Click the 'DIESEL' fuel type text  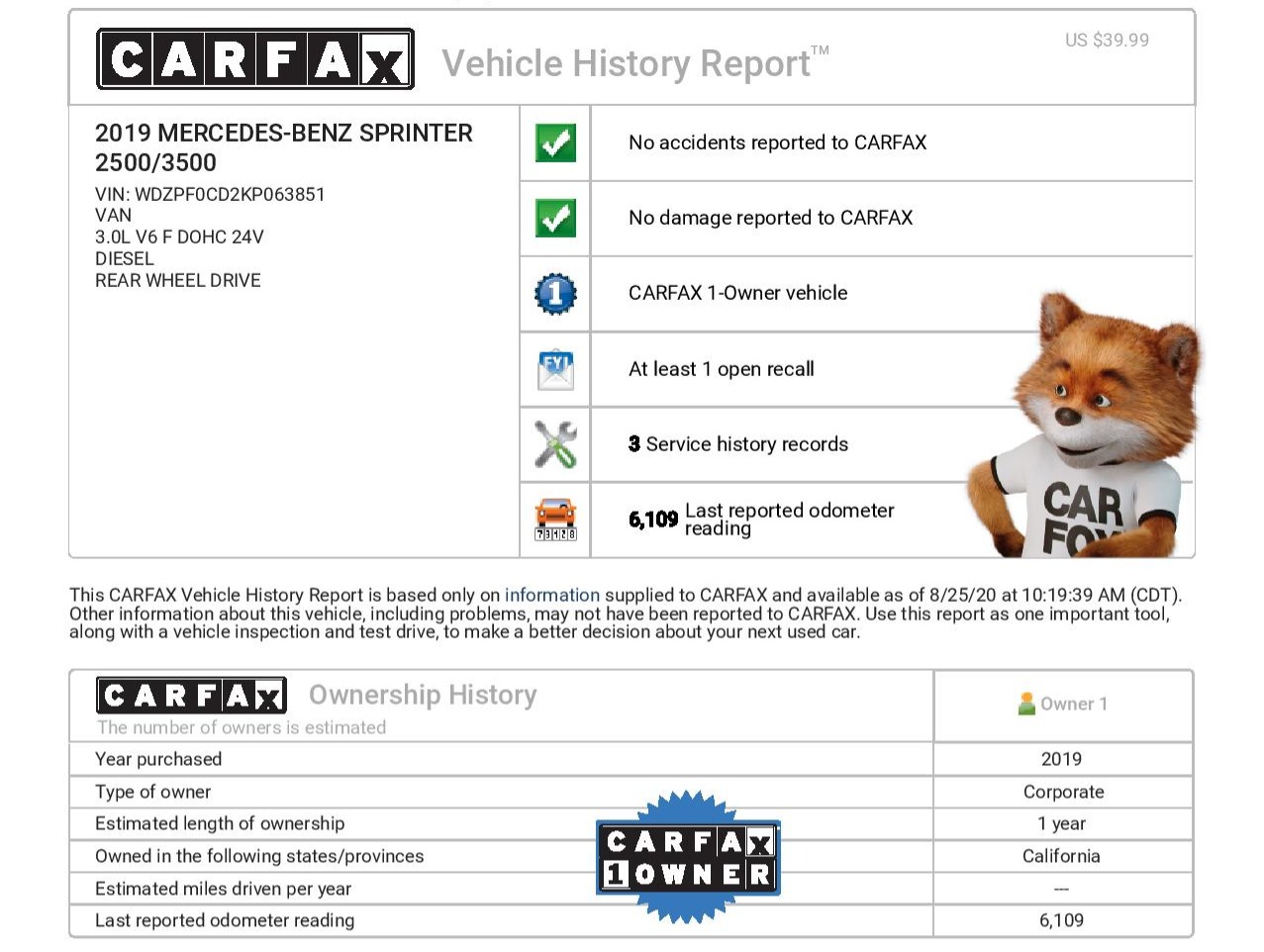pyautogui.click(x=125, y=259)
